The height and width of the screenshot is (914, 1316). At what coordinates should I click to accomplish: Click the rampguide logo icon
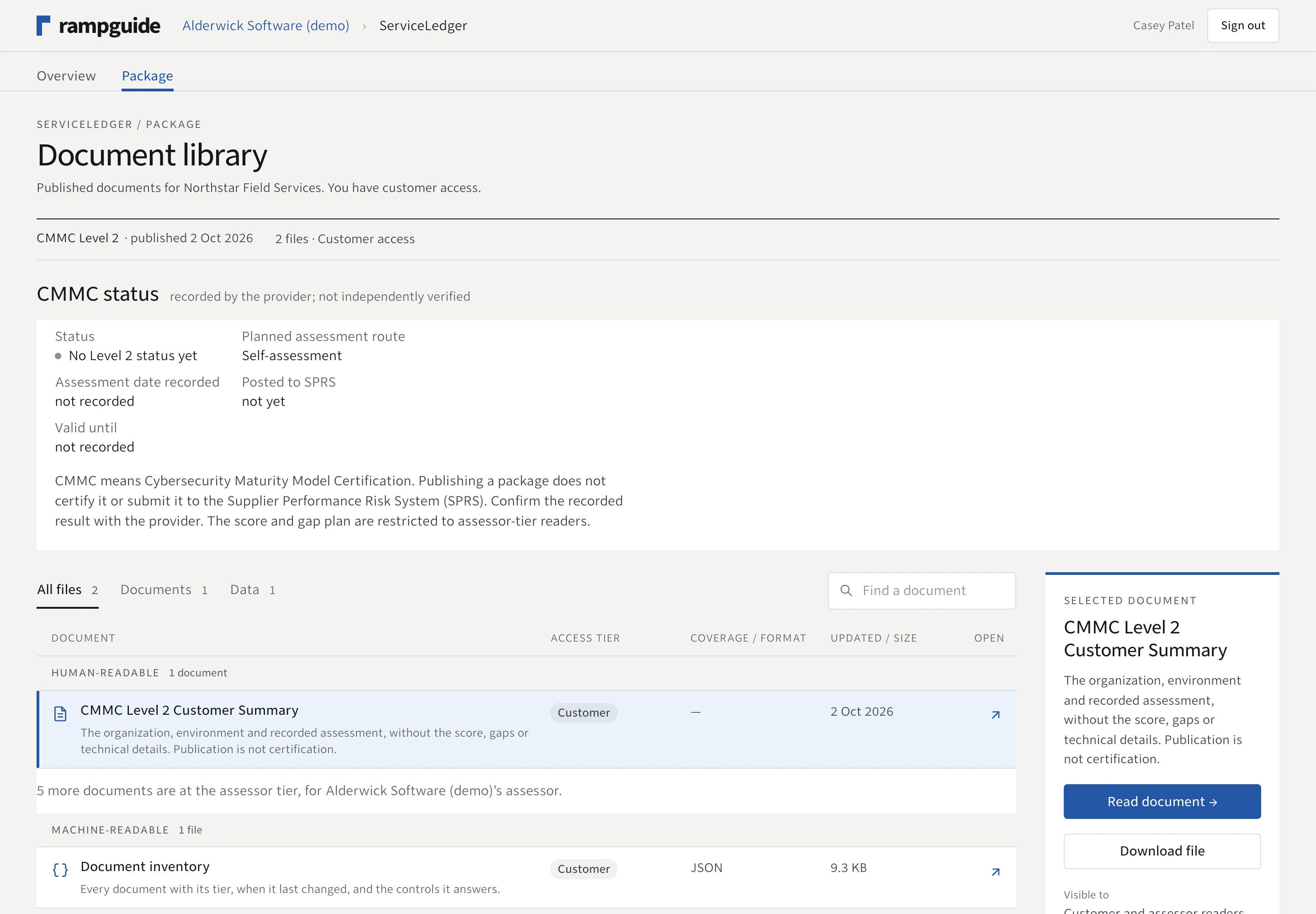coord(43,26)
